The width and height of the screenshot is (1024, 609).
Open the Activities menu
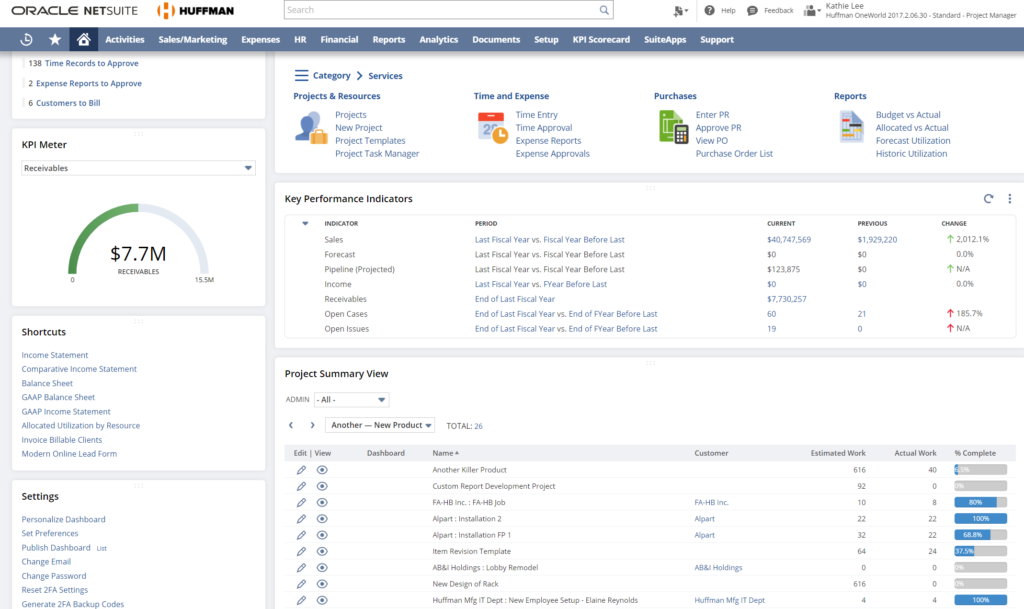[x=125, y=40]
